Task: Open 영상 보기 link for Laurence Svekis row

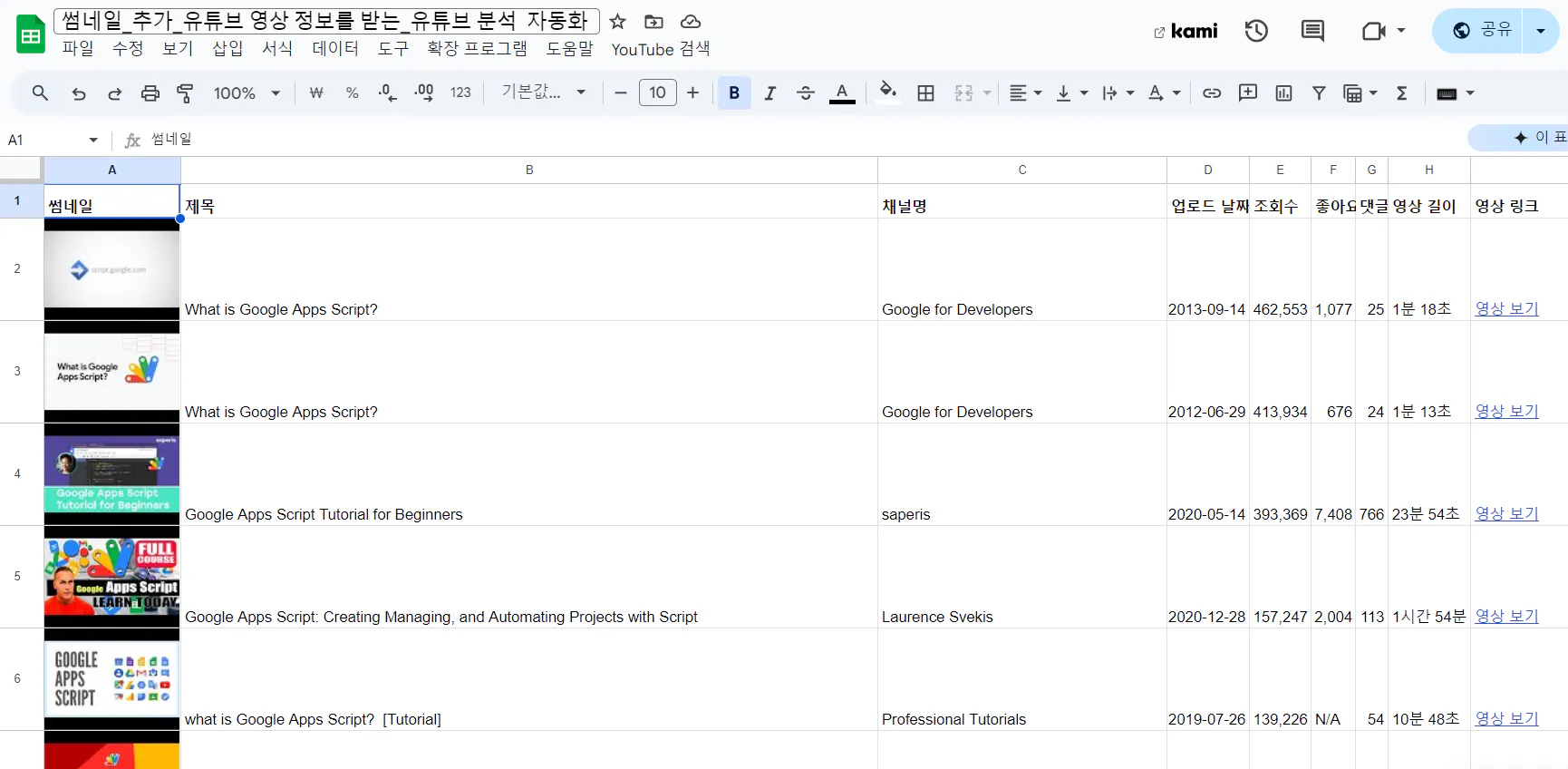Action: [x=1506, y=616]
